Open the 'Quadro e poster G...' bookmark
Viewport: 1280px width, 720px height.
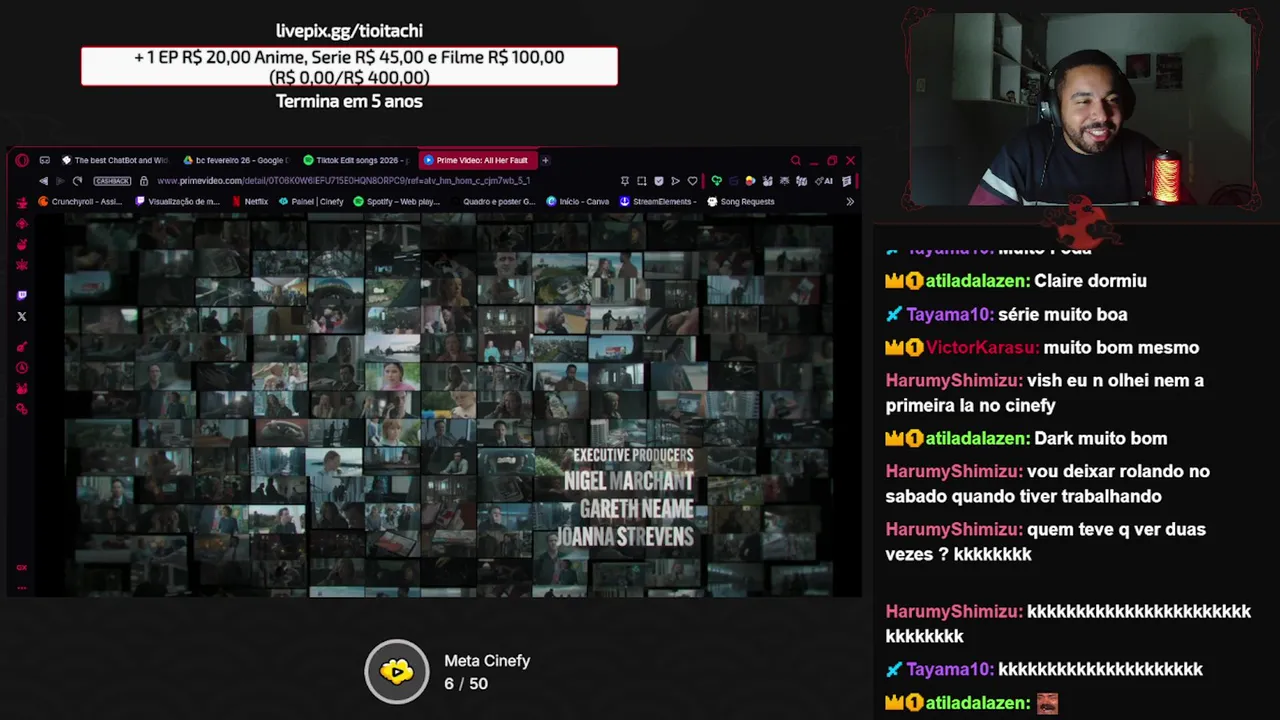[492, 201]
